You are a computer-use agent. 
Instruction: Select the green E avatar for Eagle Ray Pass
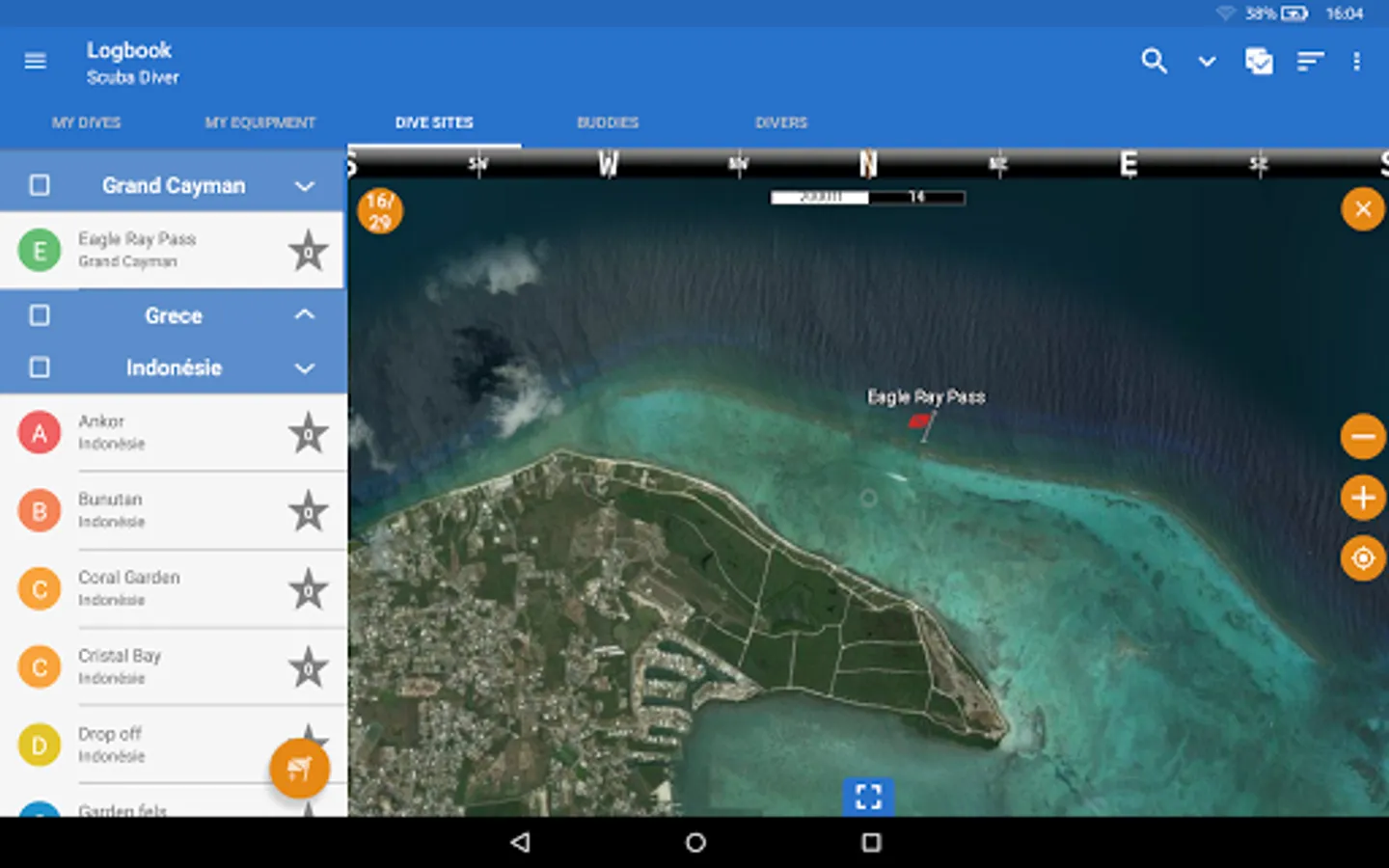(40, 251)
